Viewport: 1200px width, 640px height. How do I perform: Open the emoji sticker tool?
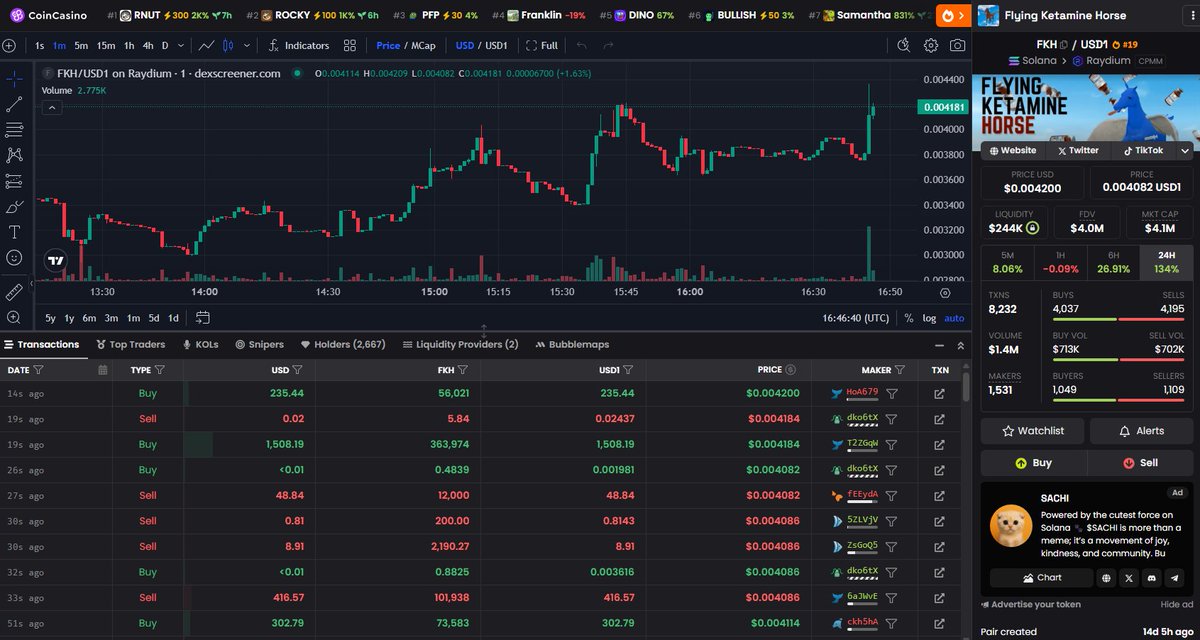(x=14, y=258)
